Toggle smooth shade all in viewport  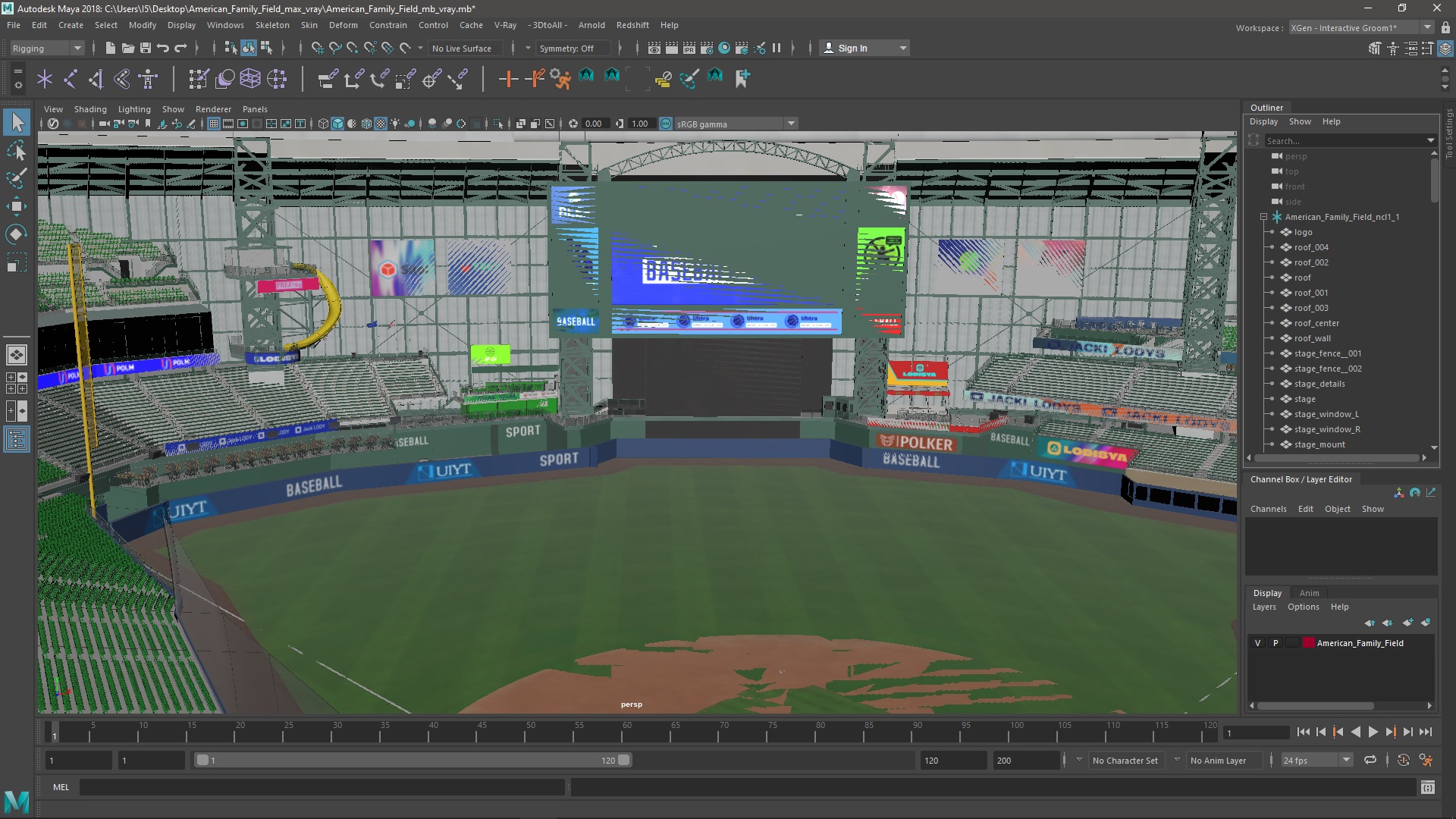pos(337,124)
